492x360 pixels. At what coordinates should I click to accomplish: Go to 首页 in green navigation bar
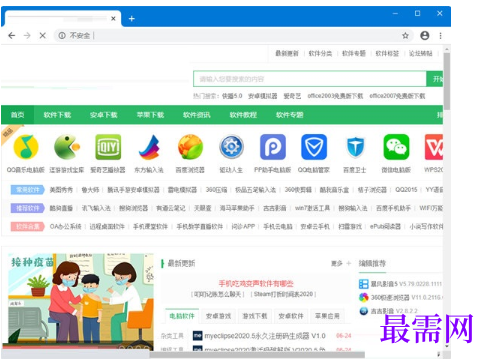tap(17, 115)
